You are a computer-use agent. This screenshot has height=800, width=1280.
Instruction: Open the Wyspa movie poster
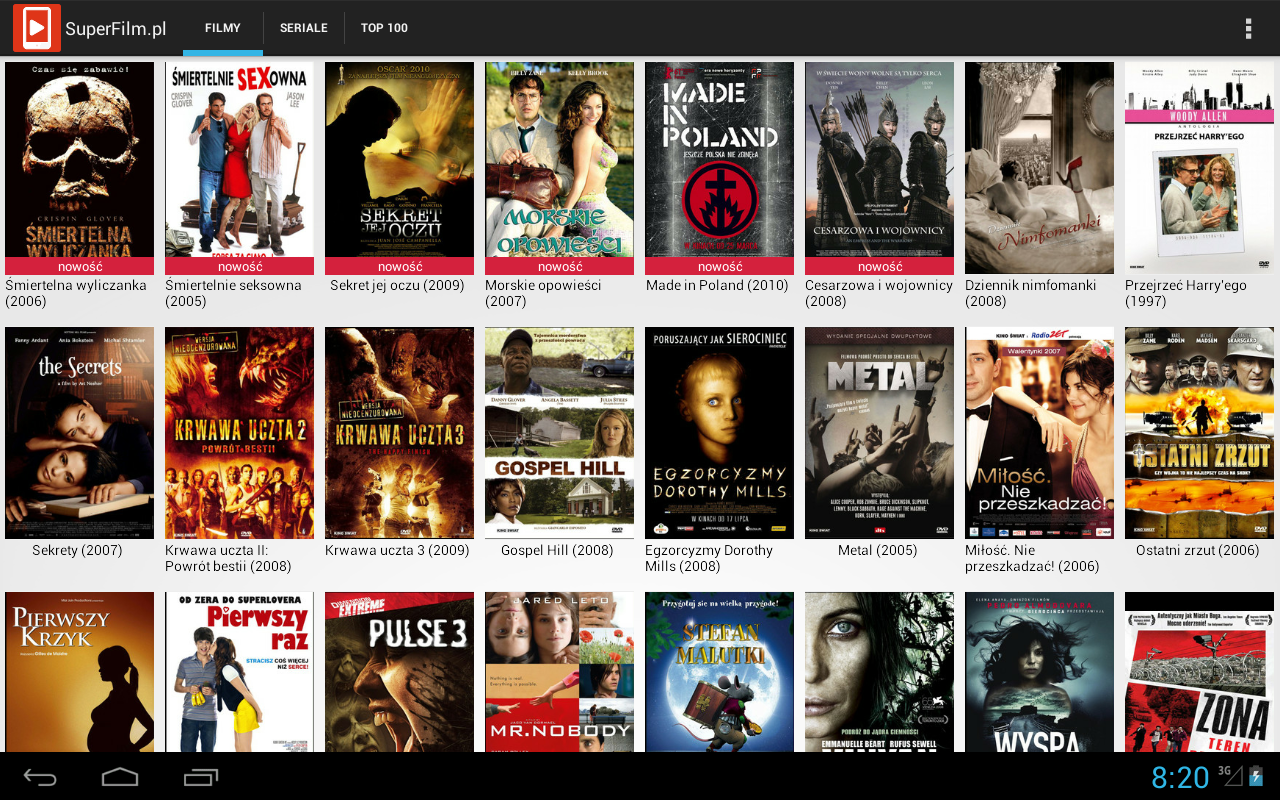tap(1040, 672)
